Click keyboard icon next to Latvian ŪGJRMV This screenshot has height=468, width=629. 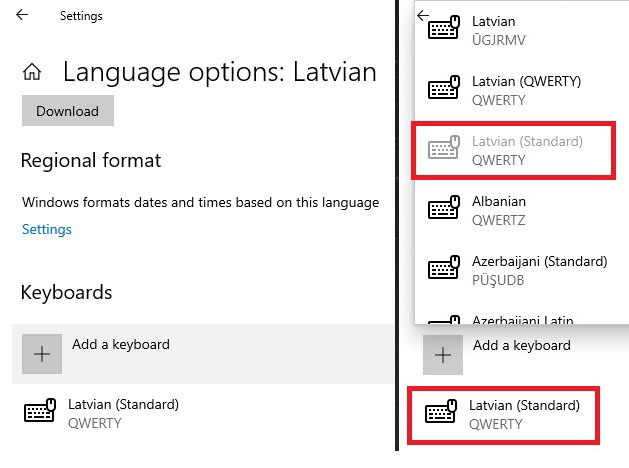[x=444, y=30]
